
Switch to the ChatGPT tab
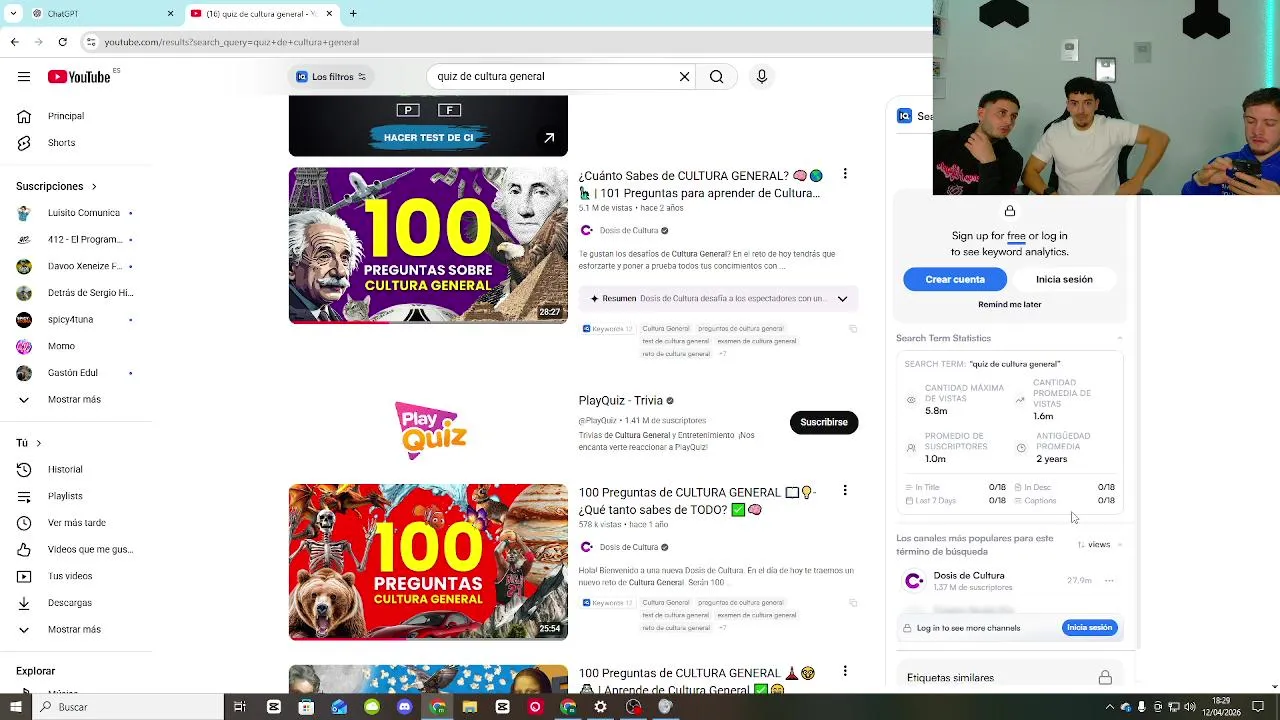pos(100,14)
